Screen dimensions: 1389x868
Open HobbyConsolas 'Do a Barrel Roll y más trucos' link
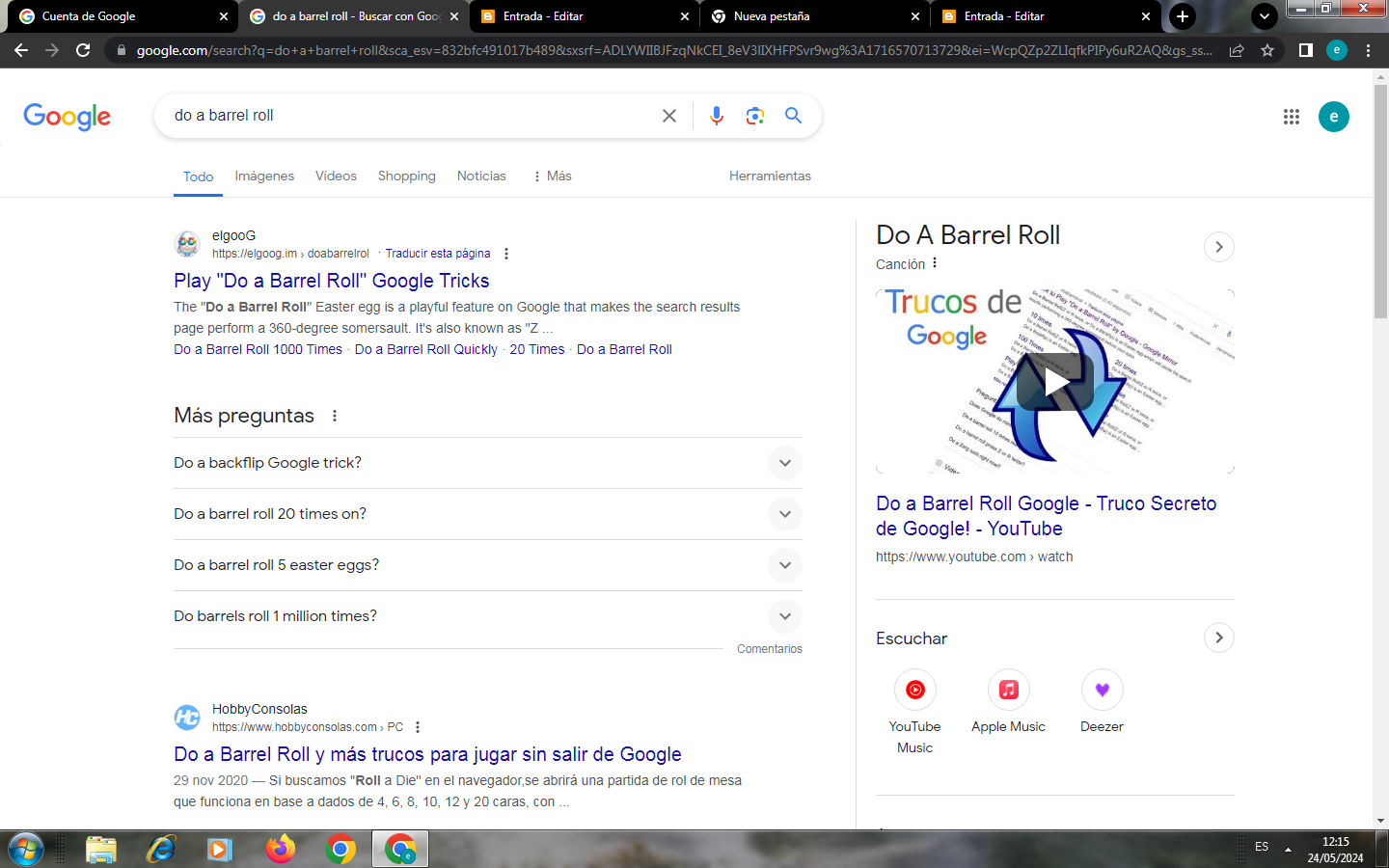click(427, 754)
